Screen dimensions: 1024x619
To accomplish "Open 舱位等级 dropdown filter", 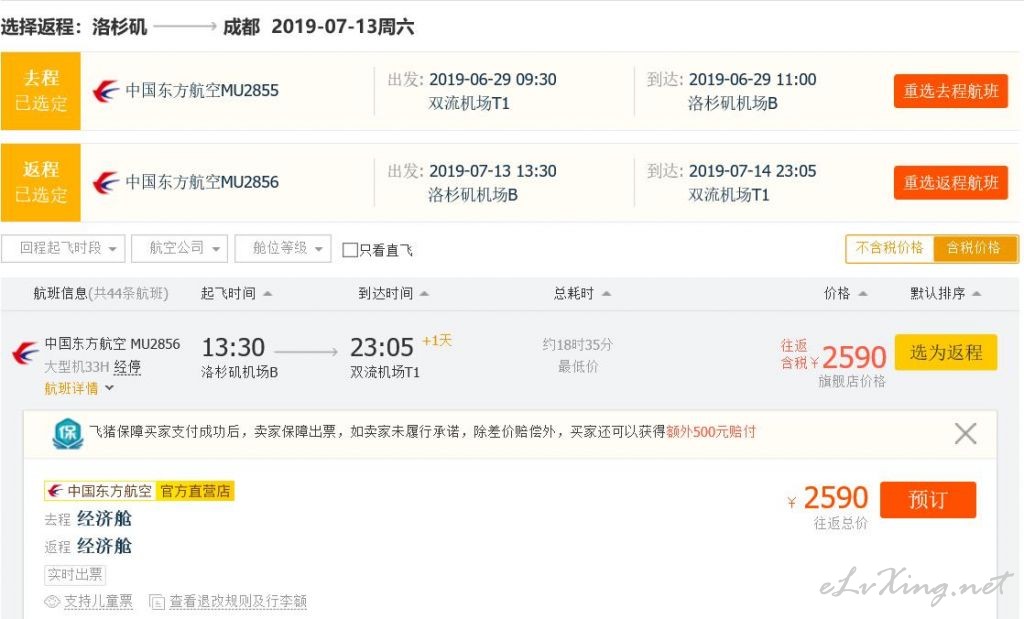I will click(x=283, y=249).
